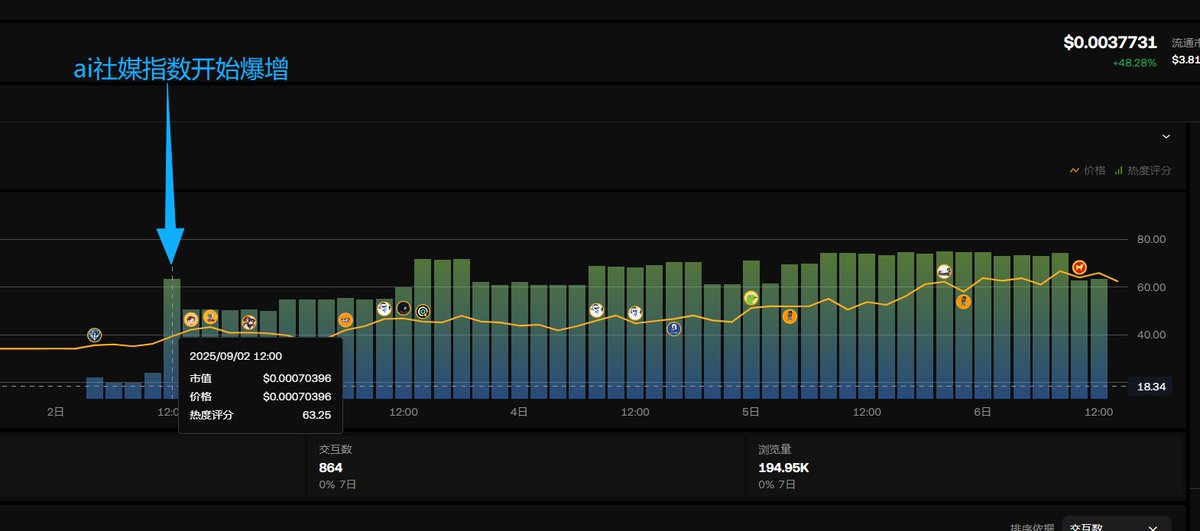1200x531 pixels.
Task: Click the 40.00 axis label
Action: tap(1153, 335)
